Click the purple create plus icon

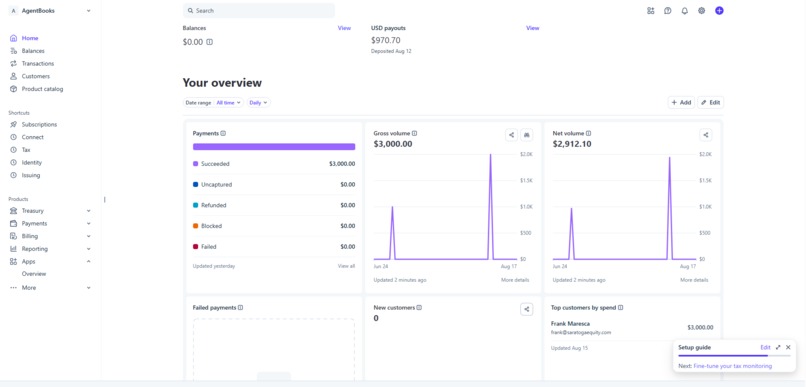719,11
